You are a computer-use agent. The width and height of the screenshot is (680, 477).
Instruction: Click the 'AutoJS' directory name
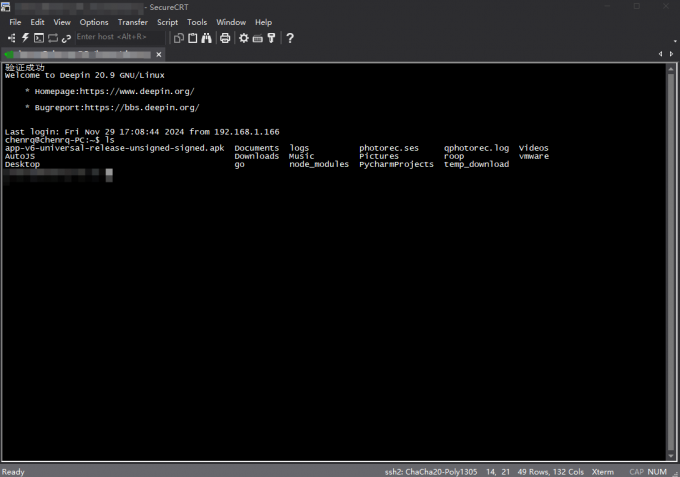[20, 156]
